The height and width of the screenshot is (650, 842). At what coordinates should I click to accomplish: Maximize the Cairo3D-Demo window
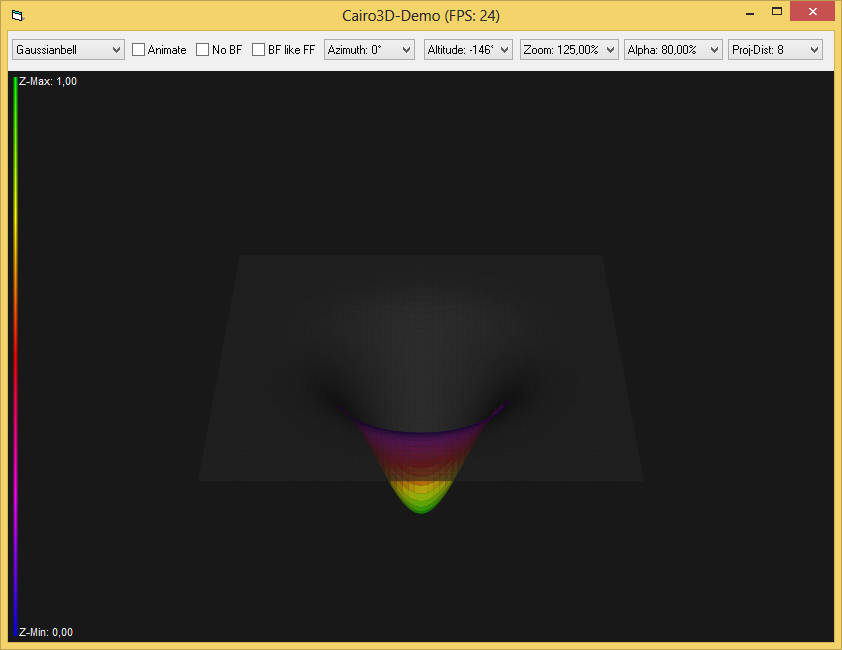point(776,12)
